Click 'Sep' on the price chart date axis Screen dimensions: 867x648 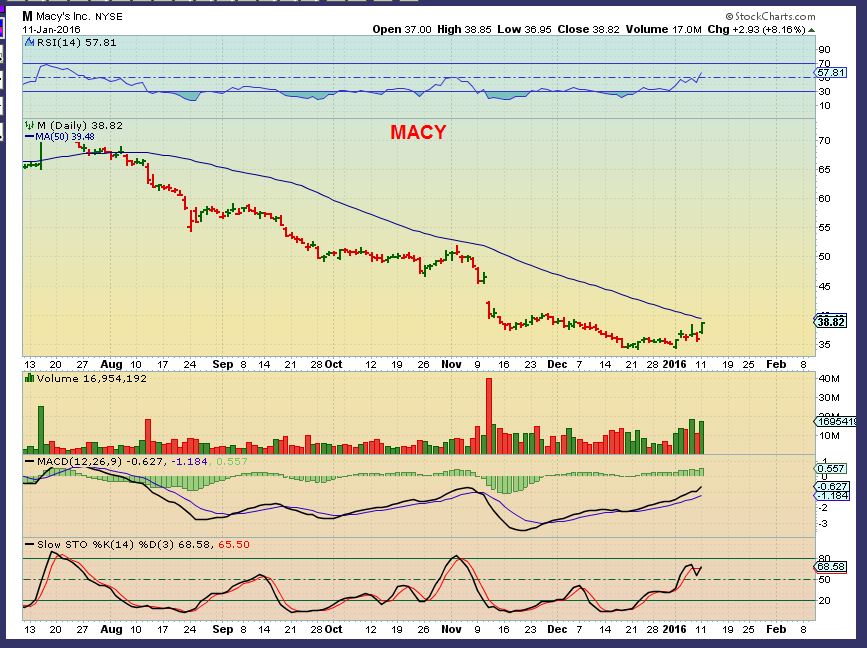pos(223,364)
